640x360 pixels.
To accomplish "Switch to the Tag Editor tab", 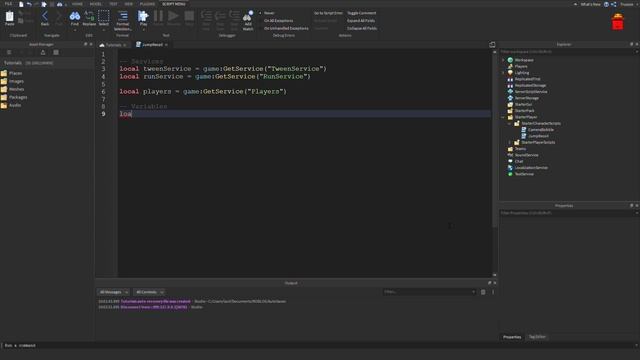I will (537, 337).
